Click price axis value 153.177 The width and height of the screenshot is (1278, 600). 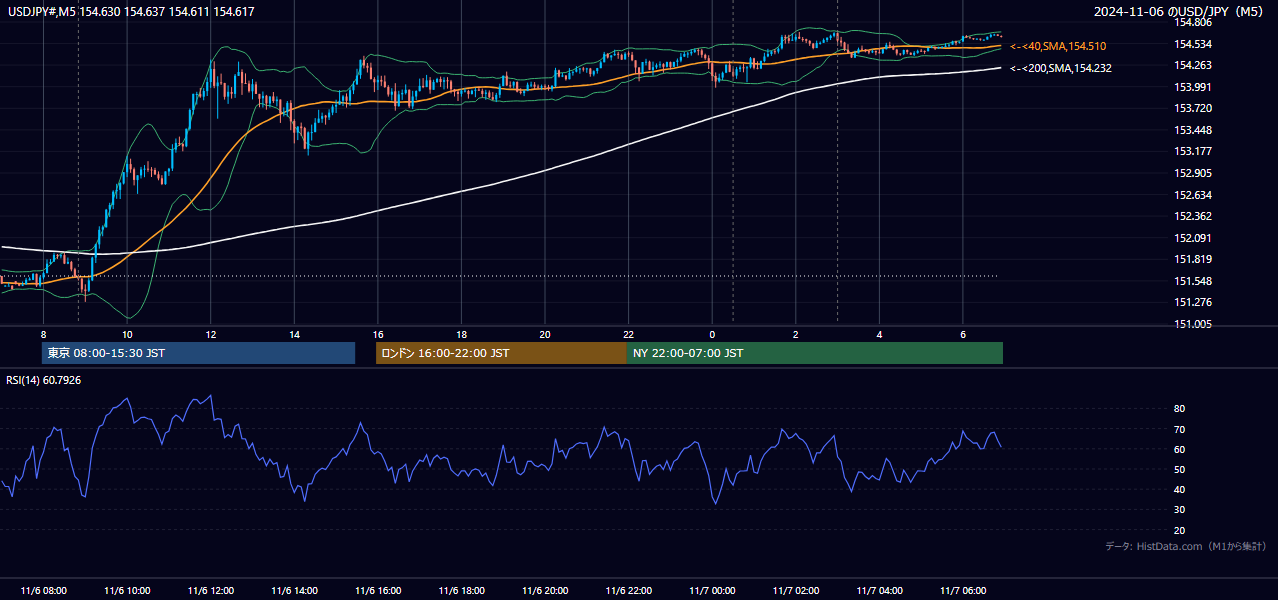pyautogui.click(x=1194, y=151)
